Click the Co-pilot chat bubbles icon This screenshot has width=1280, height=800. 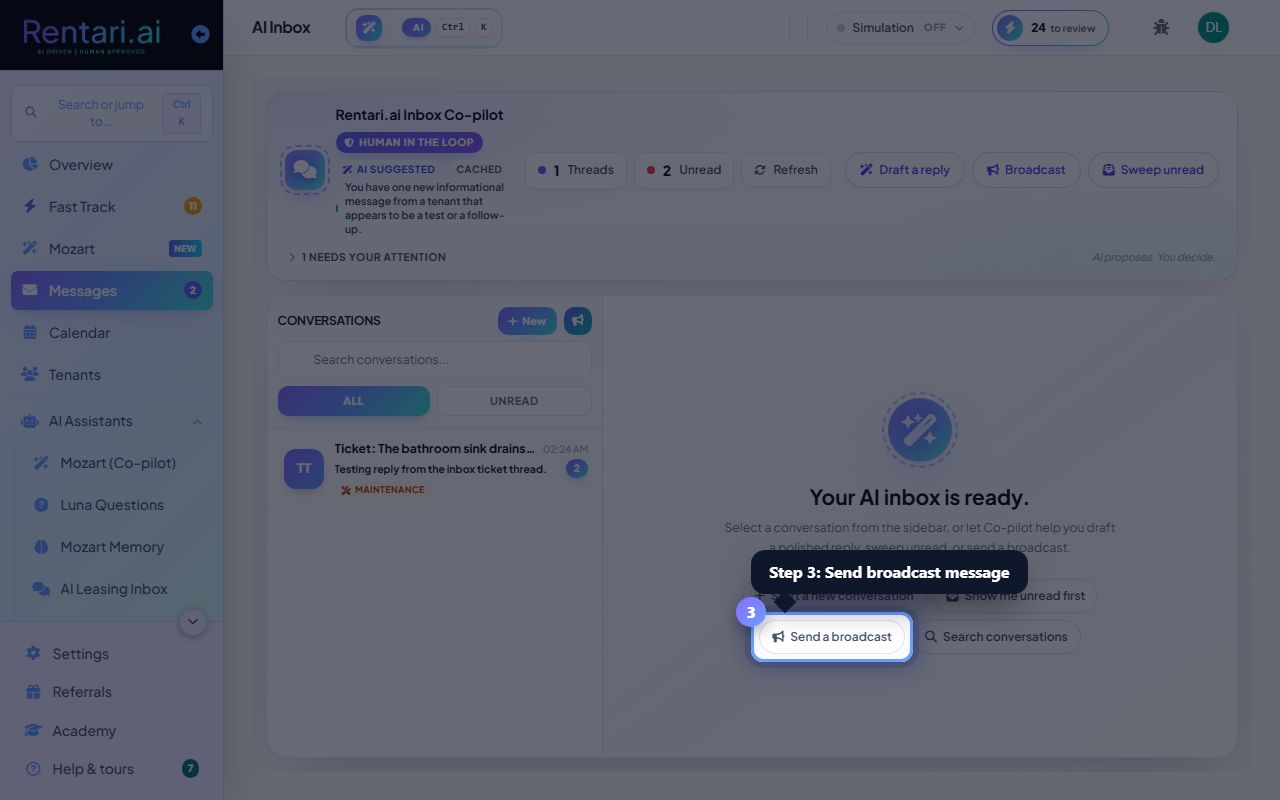(x=305, y=170)
